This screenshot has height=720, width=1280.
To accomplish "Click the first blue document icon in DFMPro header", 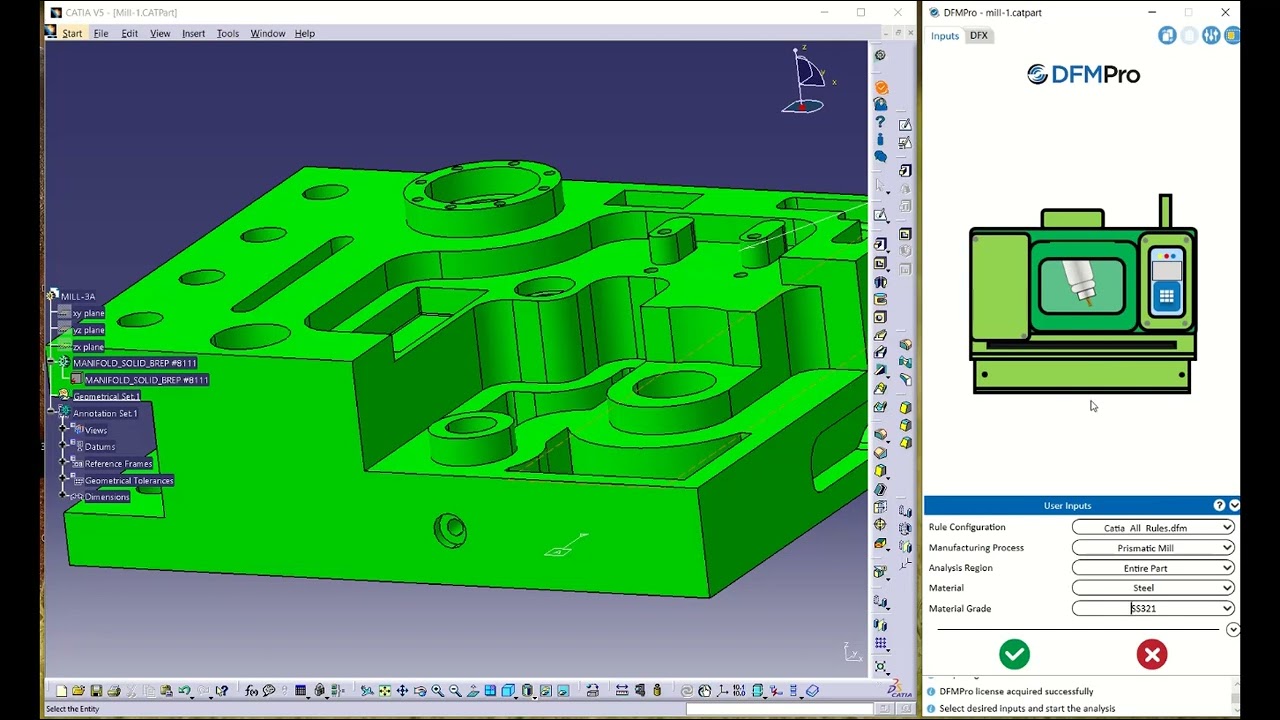I will [1167, 35].
